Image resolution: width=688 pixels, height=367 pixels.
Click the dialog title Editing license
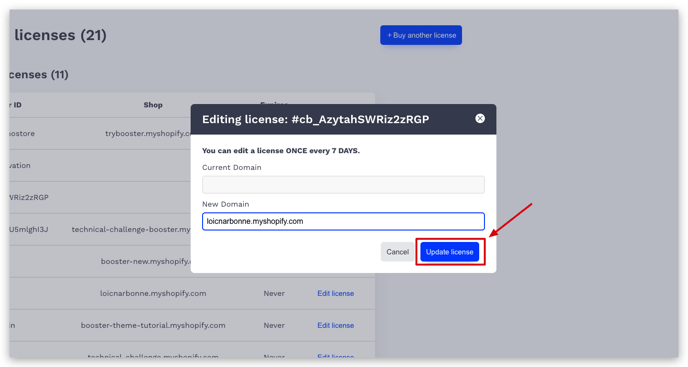(x=315, y=119)
